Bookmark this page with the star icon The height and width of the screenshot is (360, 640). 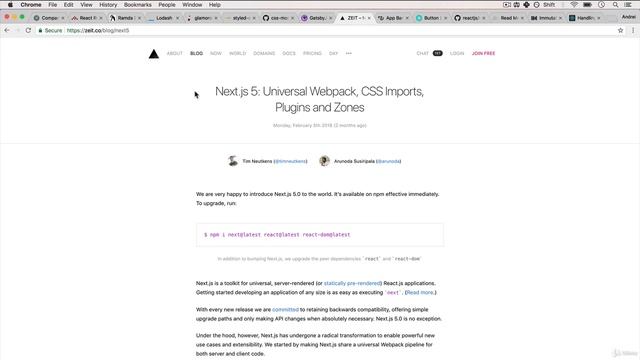click(620, 30)
